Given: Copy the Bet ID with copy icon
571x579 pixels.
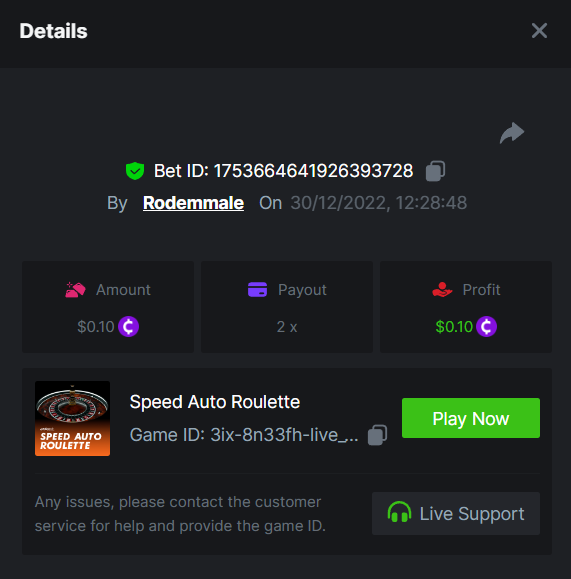Looking at the screenshot, I should pos(435,171).
